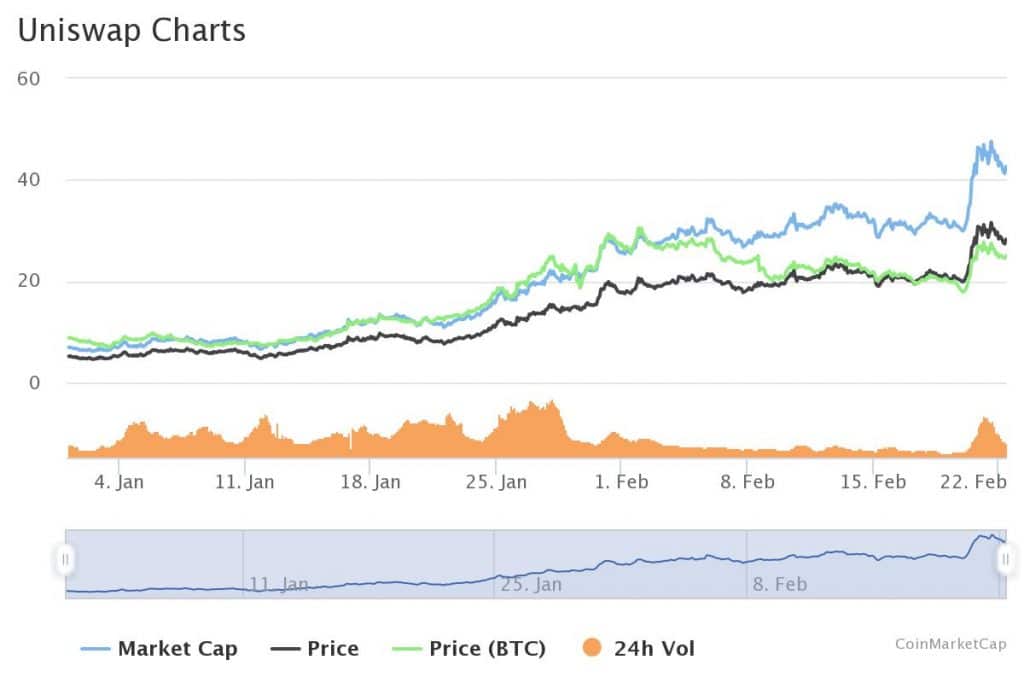This screenshot has width=1024, height=683.
Task: Click the 20 value on y-axis
Action: pyautogui.click(x=28, y=281)
